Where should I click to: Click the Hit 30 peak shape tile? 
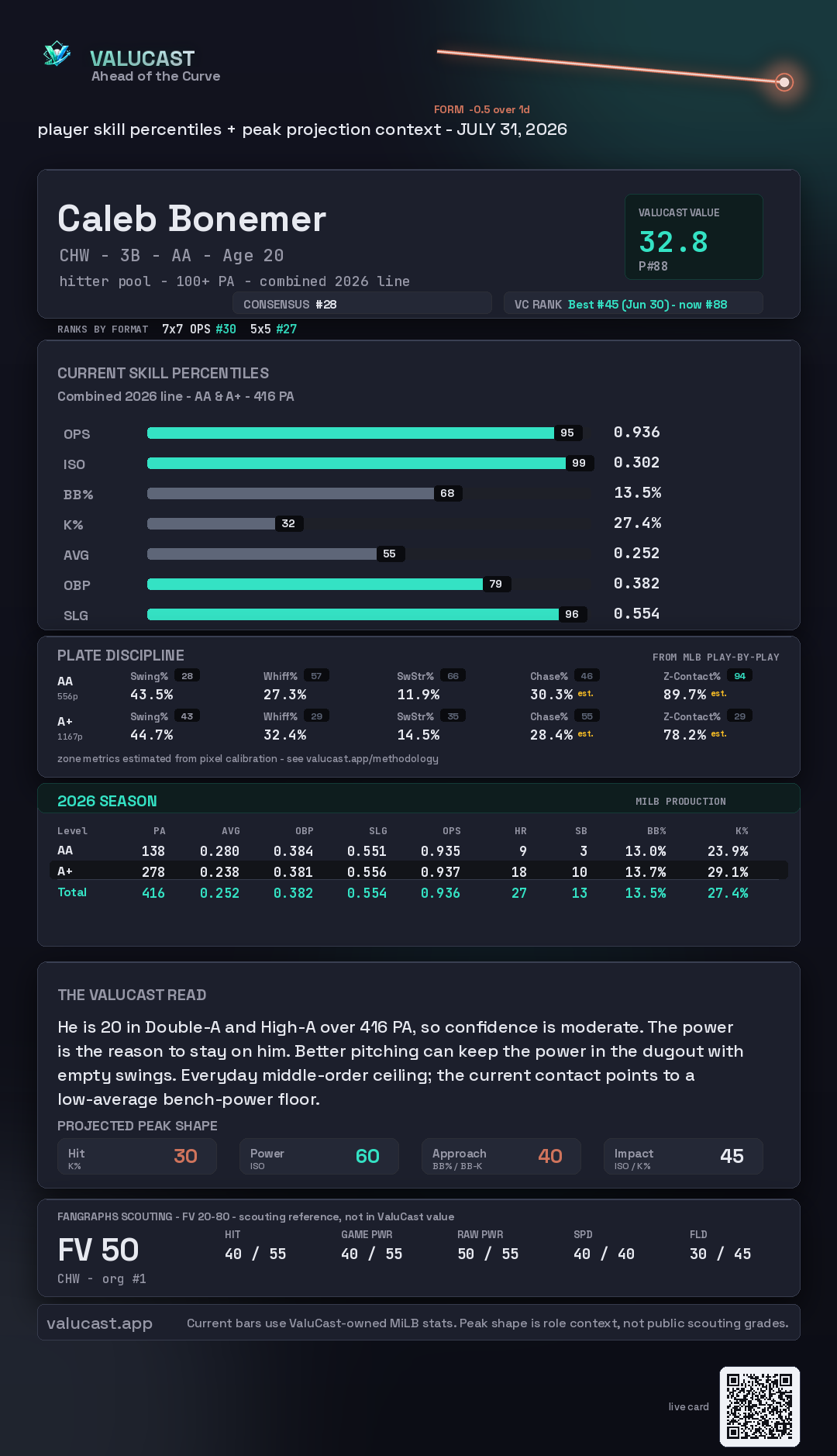click(x=137, y=1156)
